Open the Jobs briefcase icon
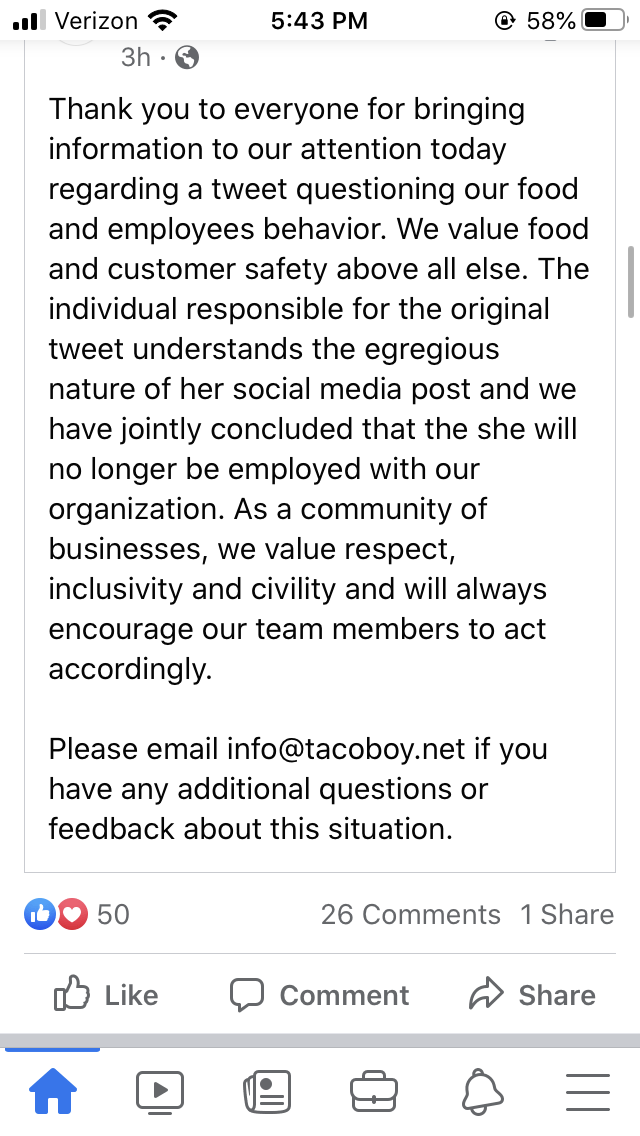The height and width of the screenshot is (1136, 640). point(374,1091)
